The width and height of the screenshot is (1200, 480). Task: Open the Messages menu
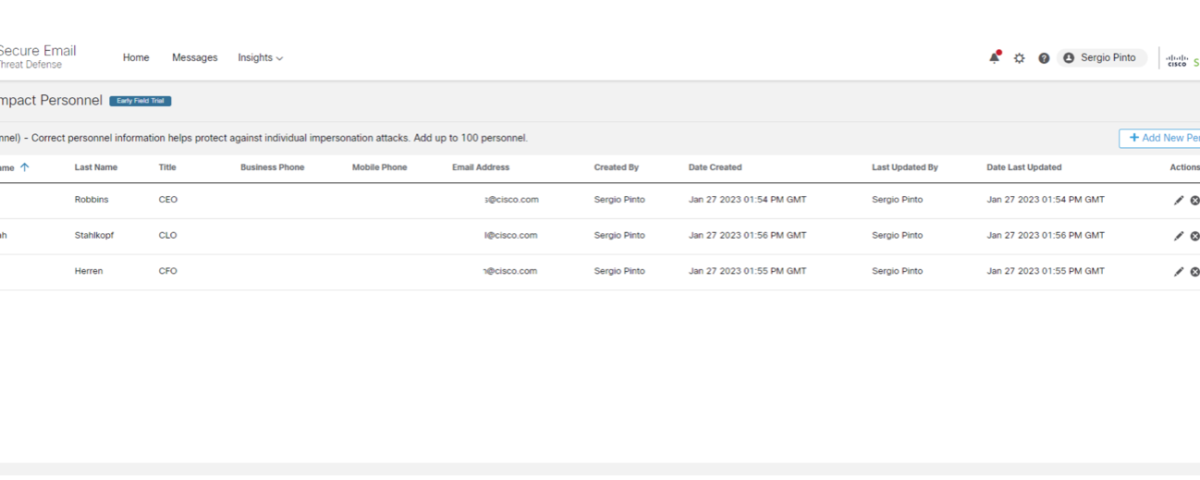point(194,58)
